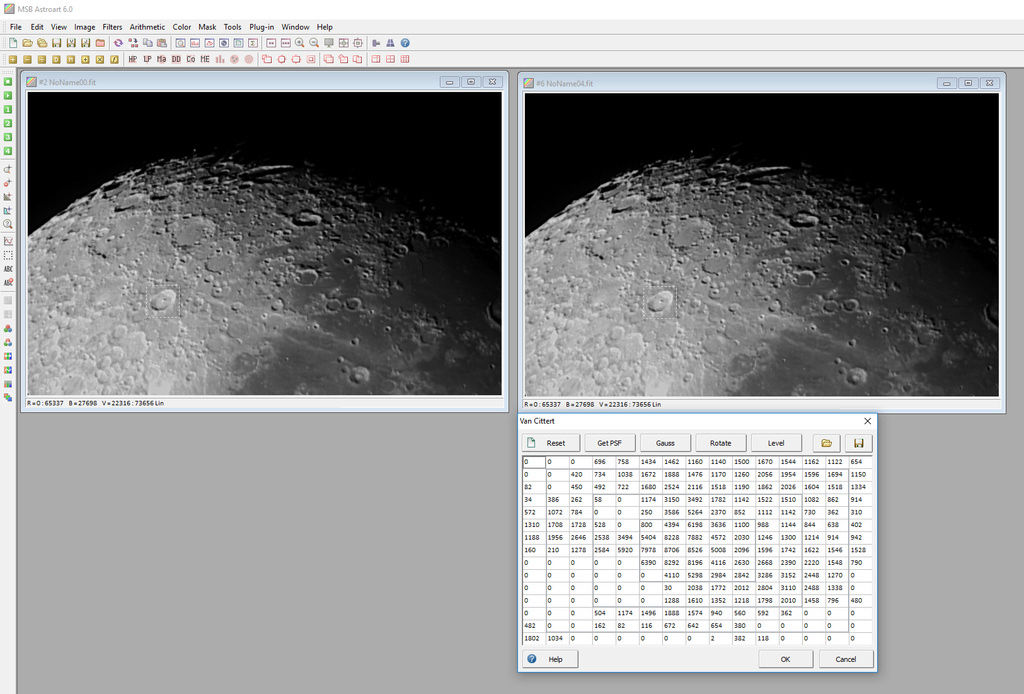Image resolution: width=1024 pixels, height=694 pixels.
Task: Open the Color menu
Action: click(182, 27)
